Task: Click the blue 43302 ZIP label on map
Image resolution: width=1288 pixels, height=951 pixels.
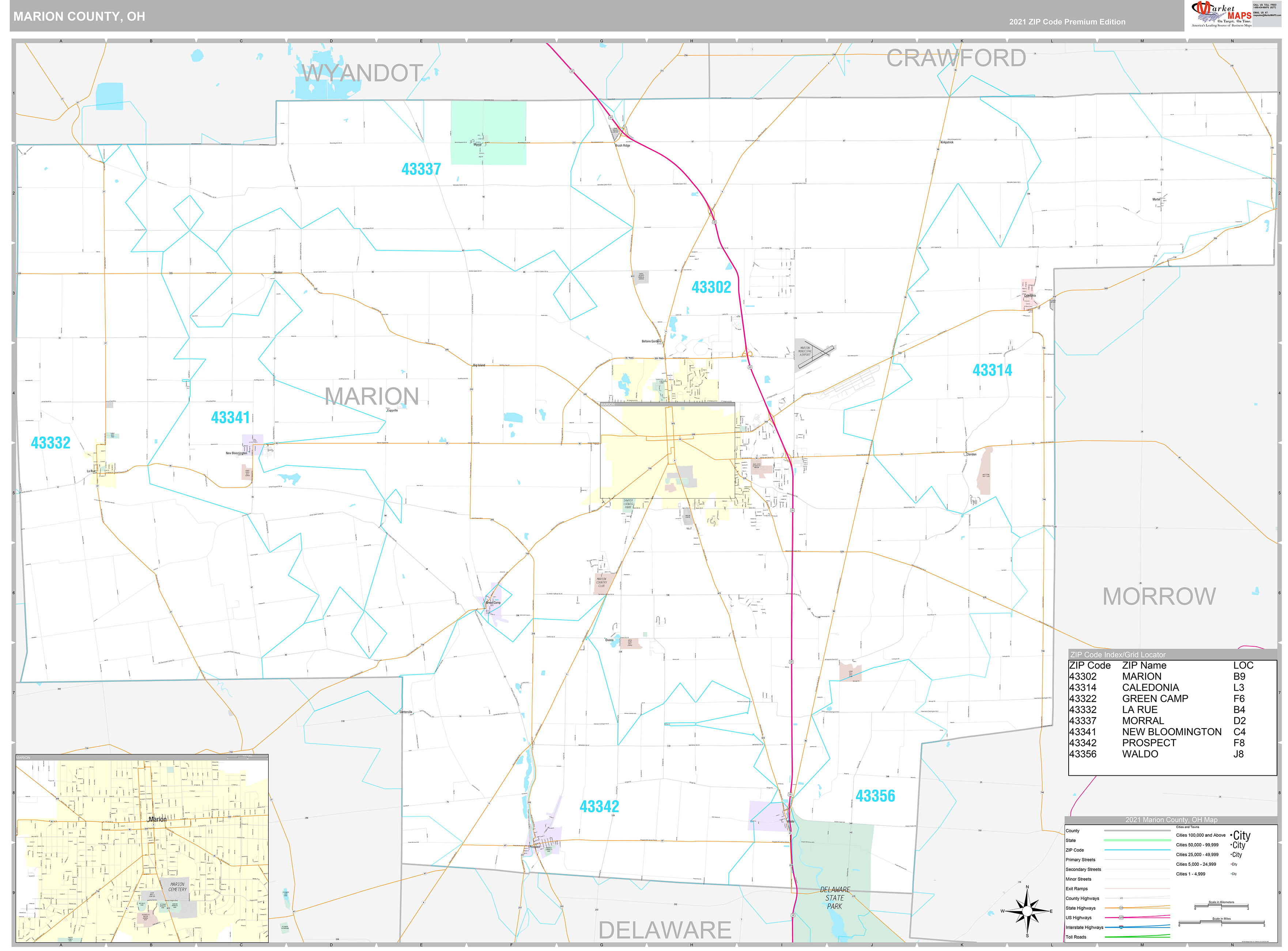Action: 711,287
